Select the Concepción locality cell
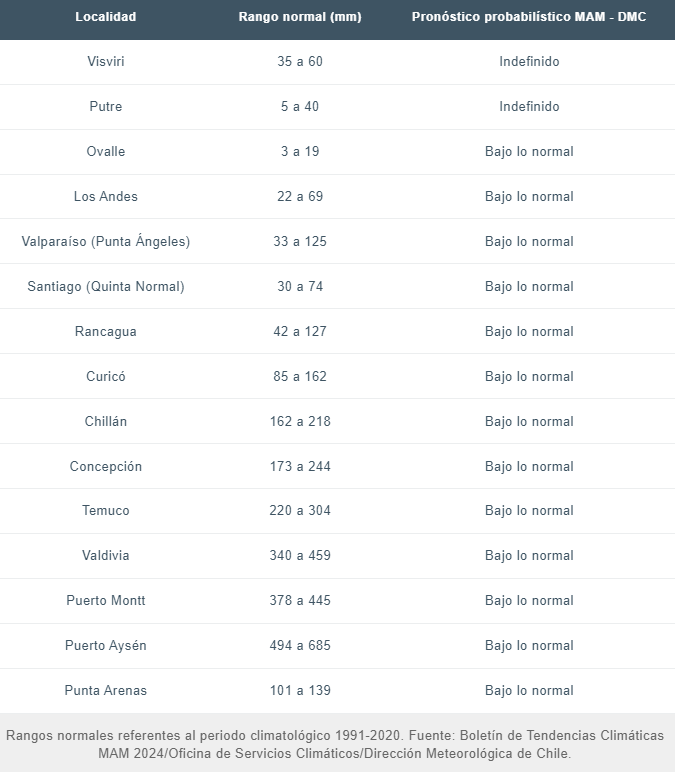Image resolution: width=675 pixels, height=772 pixels. pyautogui.click(x=105, y=466)
